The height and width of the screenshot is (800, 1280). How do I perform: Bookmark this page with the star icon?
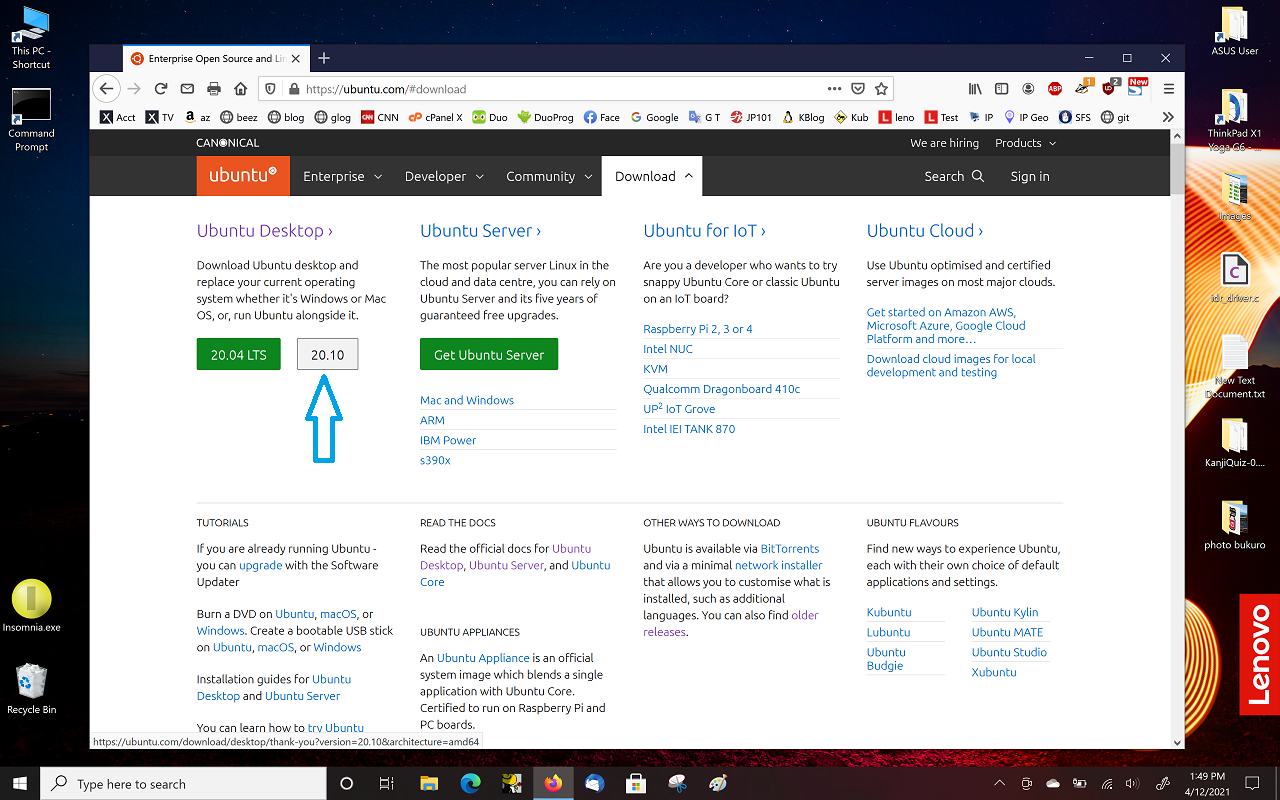881,89
